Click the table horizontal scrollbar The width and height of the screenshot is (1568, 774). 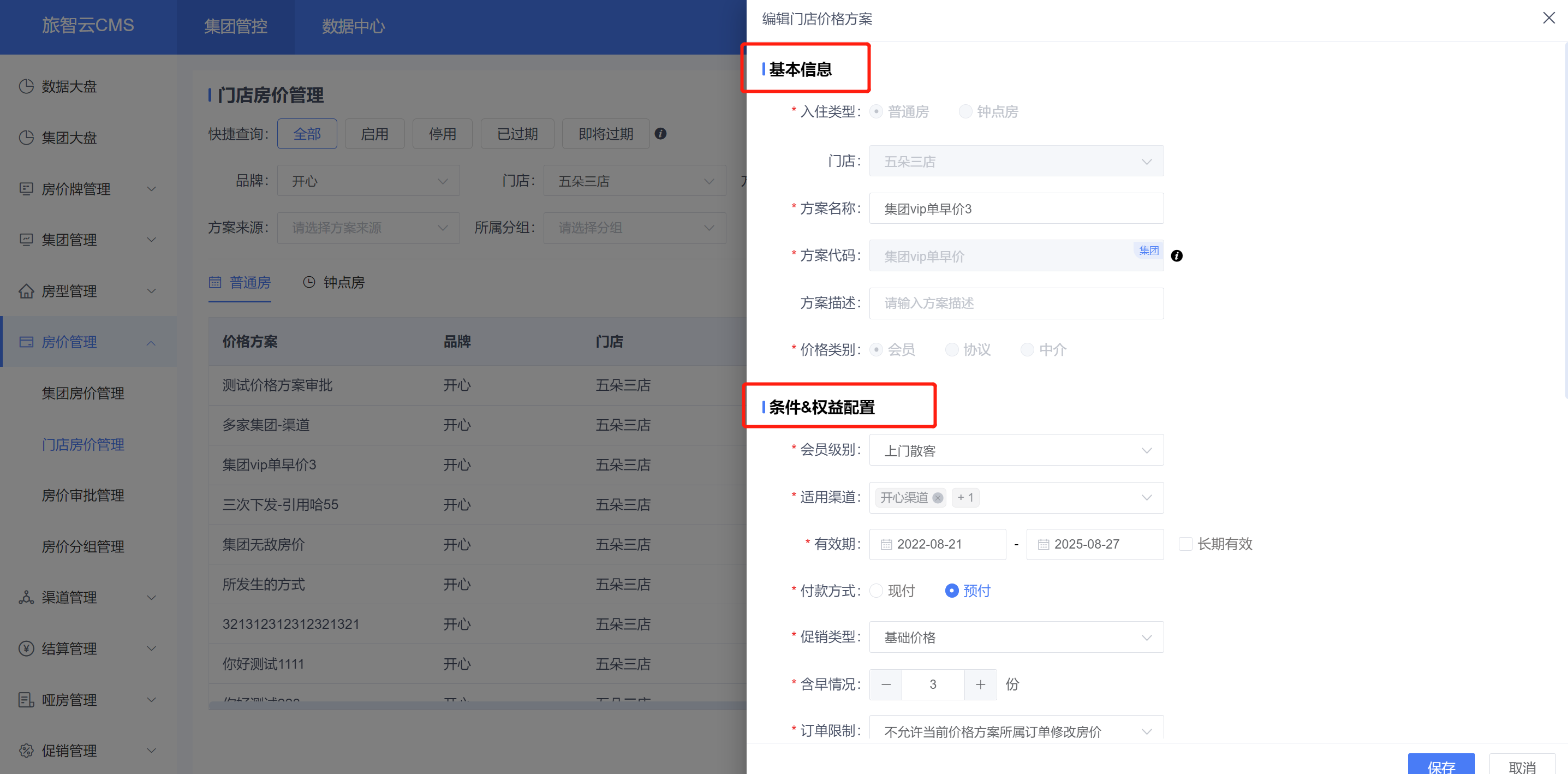[x=477, y=705]
